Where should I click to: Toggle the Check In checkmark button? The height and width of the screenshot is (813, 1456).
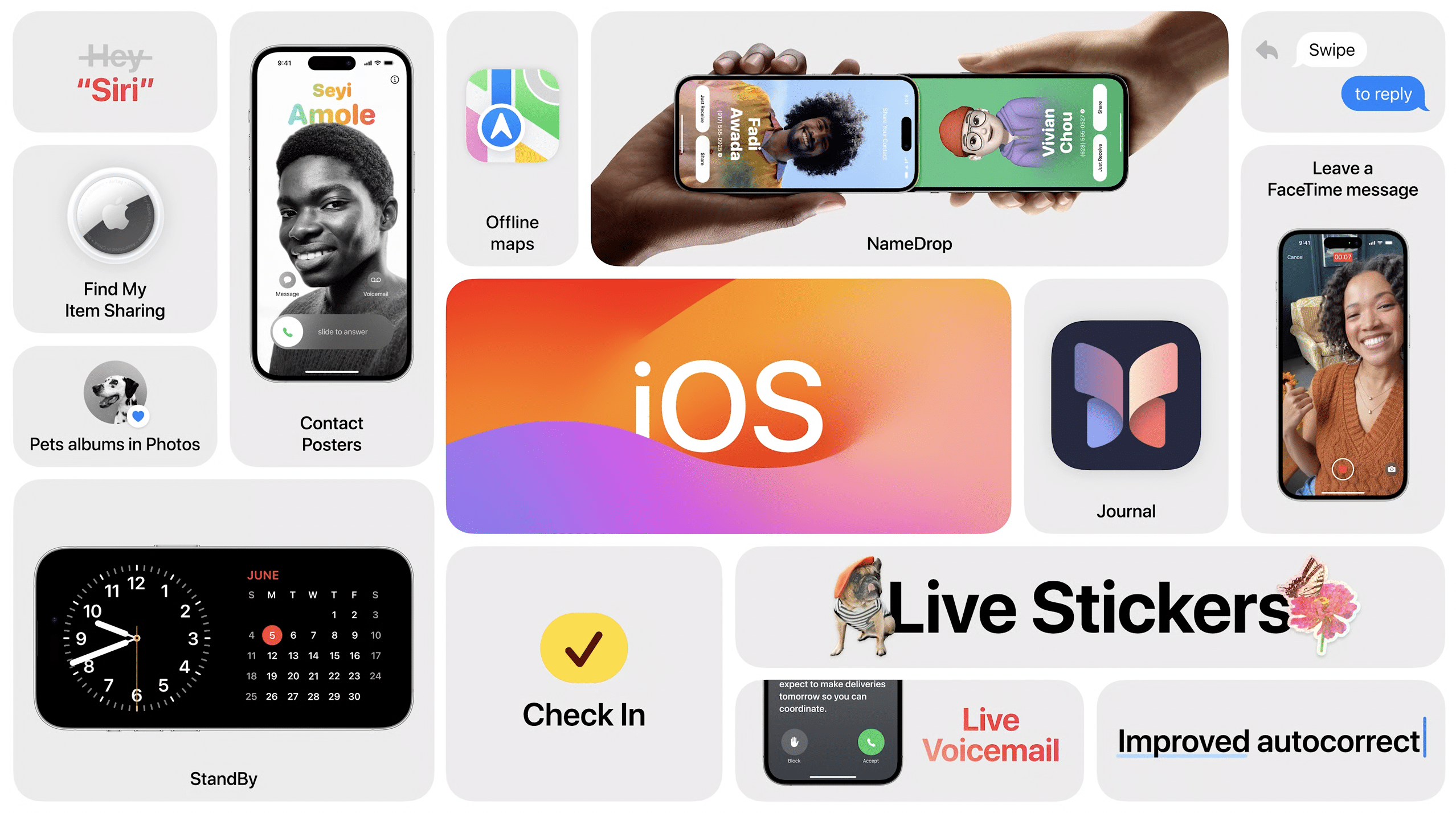(583, 647)
